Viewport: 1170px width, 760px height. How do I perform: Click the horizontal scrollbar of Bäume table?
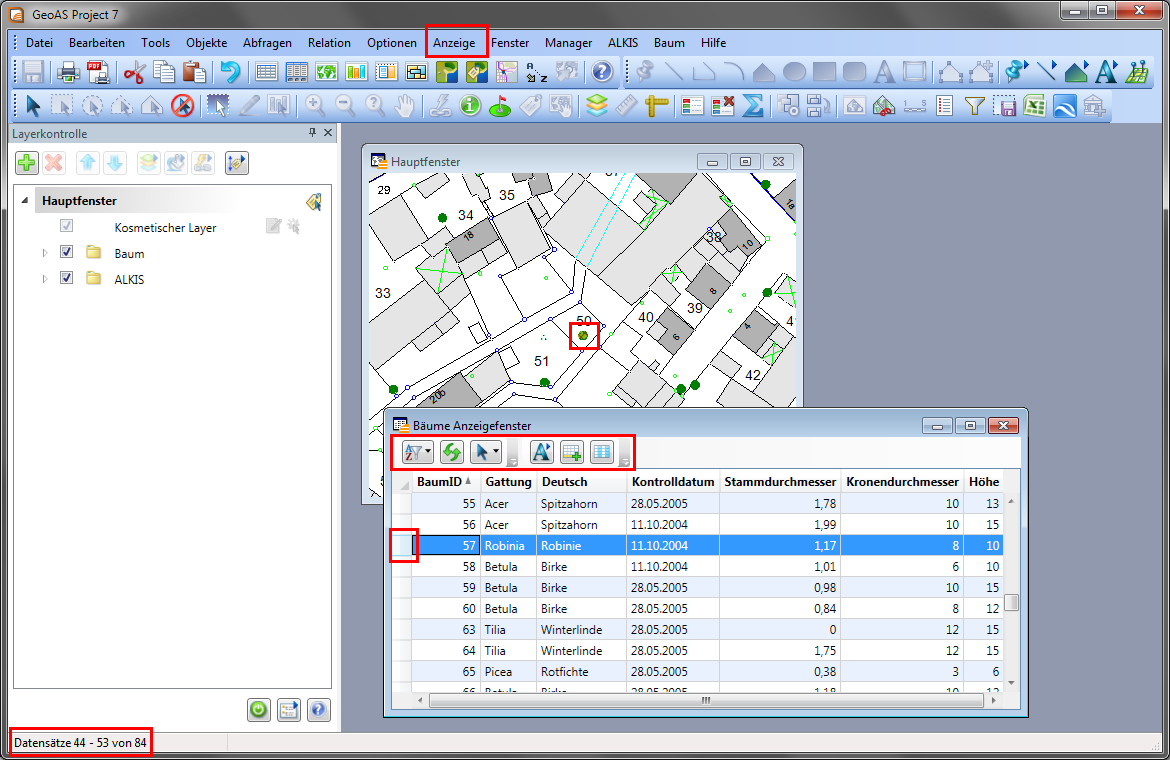click(x=706, y=700)
